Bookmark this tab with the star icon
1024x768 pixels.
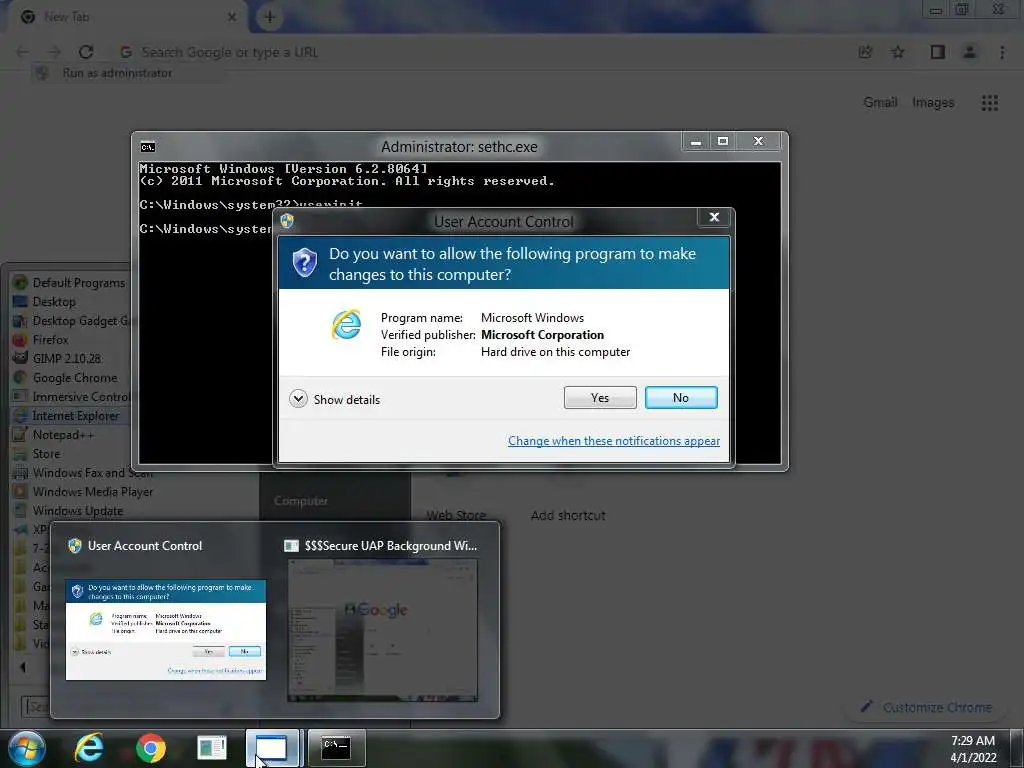tap(898, 52)
